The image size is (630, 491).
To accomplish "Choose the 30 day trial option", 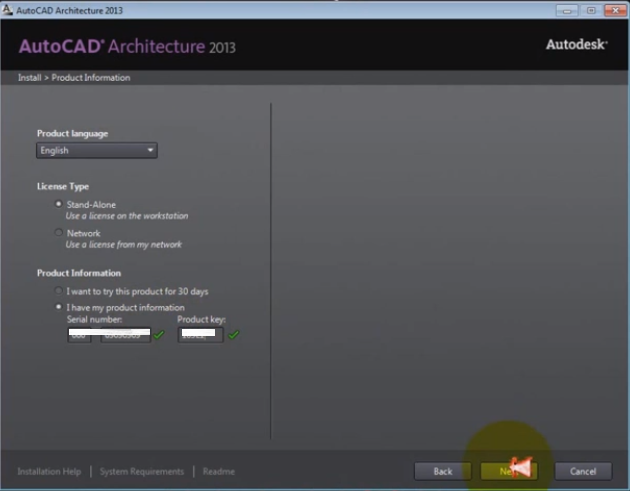I will point(59,291).
